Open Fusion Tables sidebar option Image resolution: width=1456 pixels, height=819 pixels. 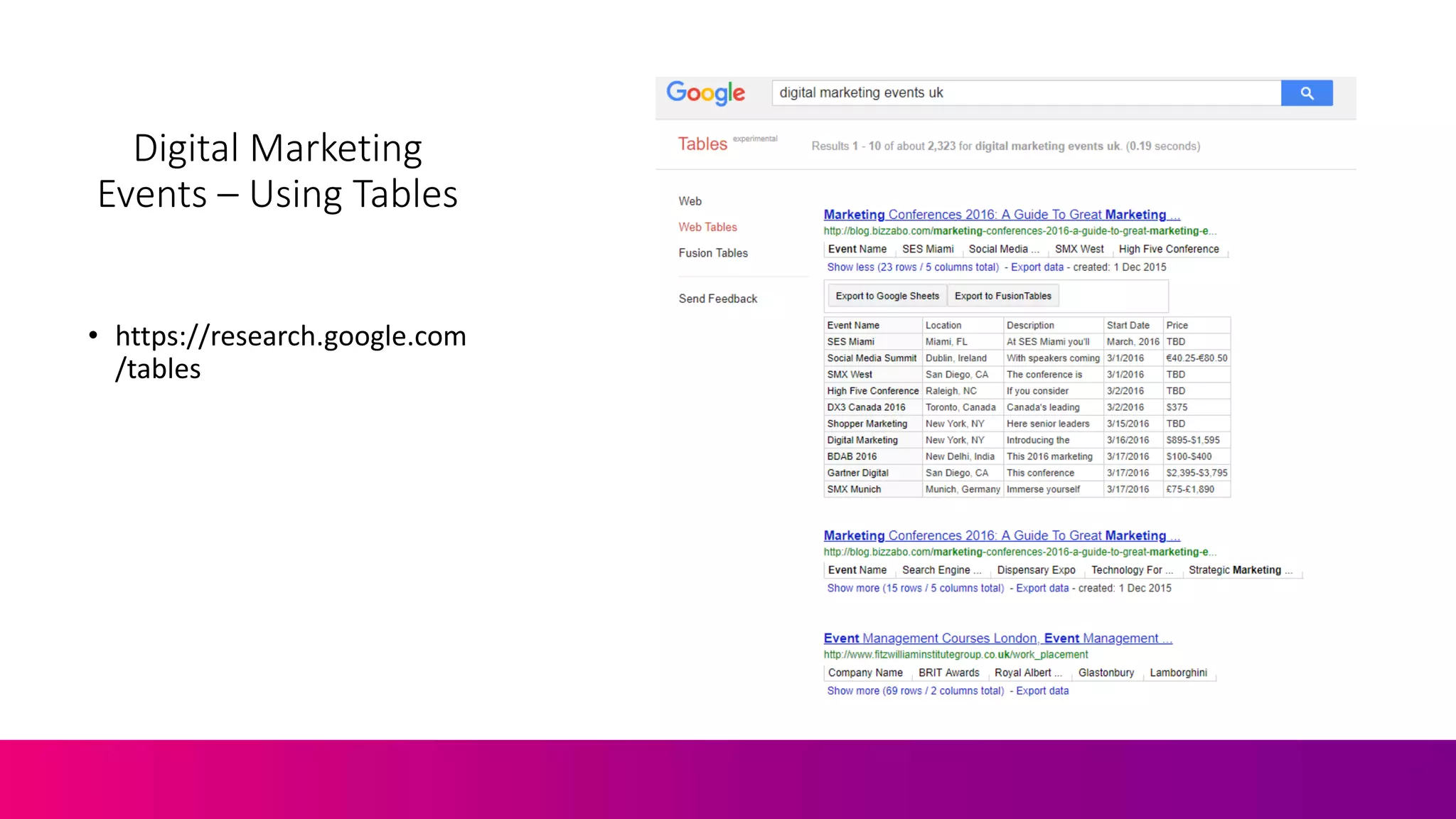click(713, 253)
